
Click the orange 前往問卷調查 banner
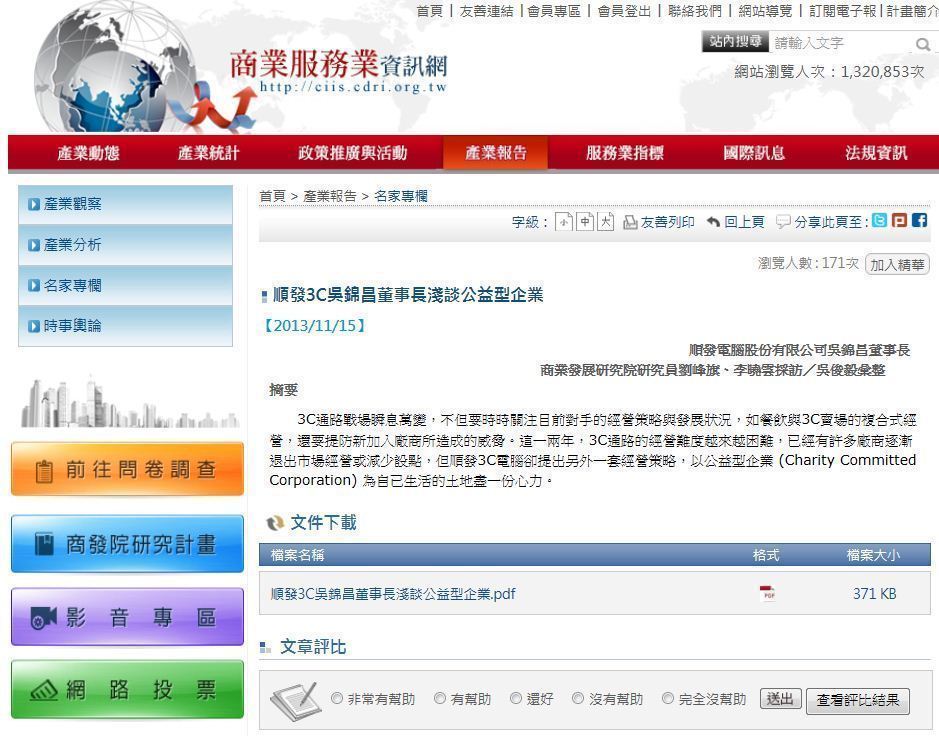[127, 469]
